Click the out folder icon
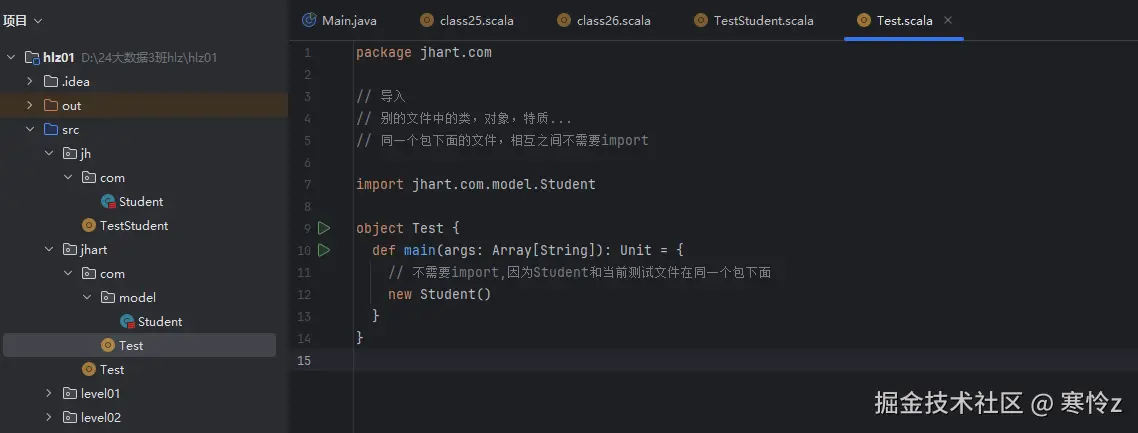This screenshot has height=433, width=1138. click(51, 105)
